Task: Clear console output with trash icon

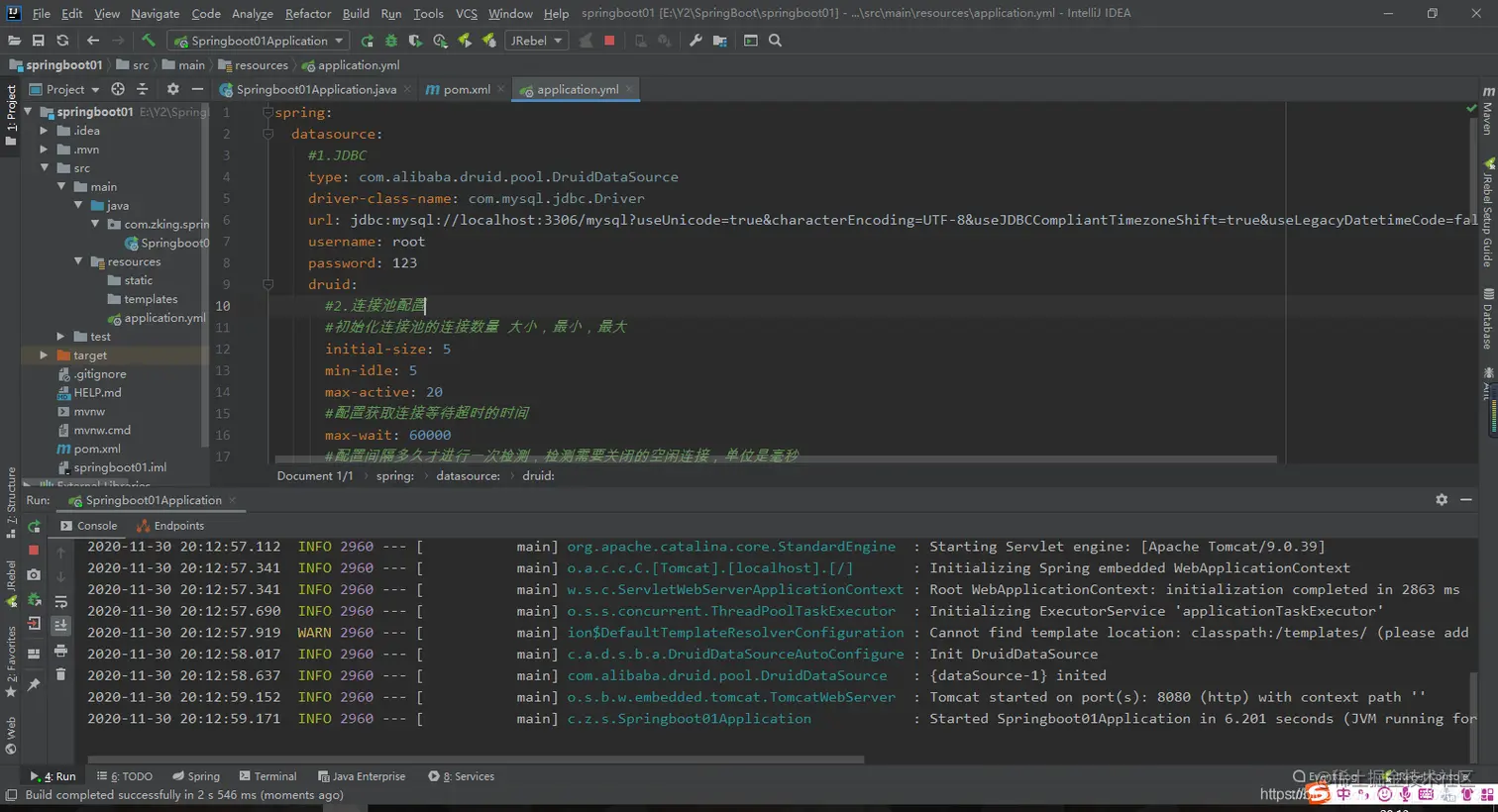Action: [60, 674]
